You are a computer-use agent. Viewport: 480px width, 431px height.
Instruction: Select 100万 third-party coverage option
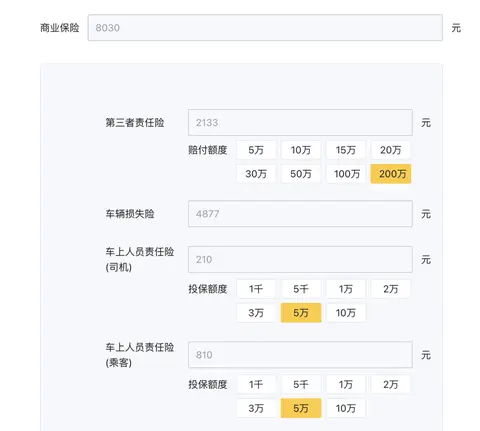(346, 174)
